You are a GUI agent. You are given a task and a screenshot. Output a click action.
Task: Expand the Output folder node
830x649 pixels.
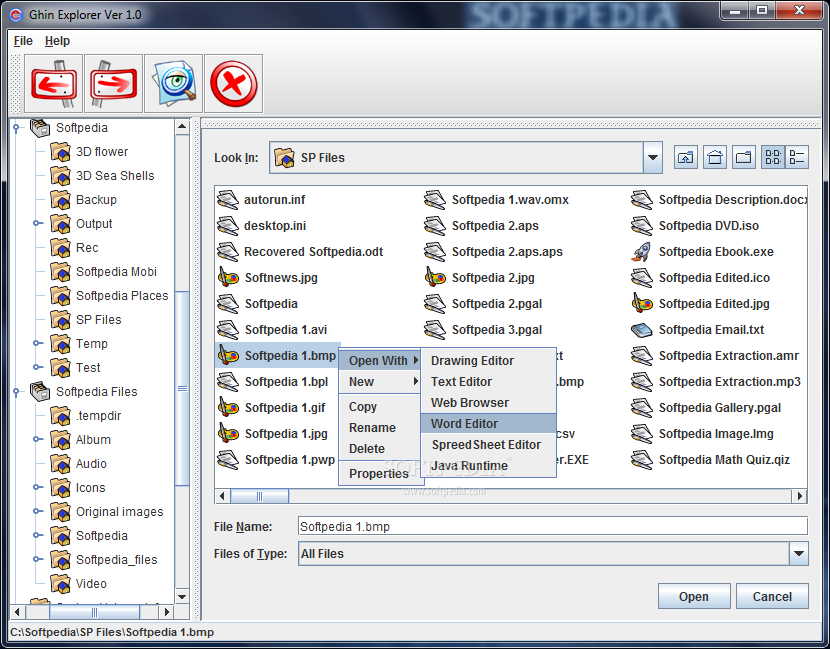[x=36, y=223]
